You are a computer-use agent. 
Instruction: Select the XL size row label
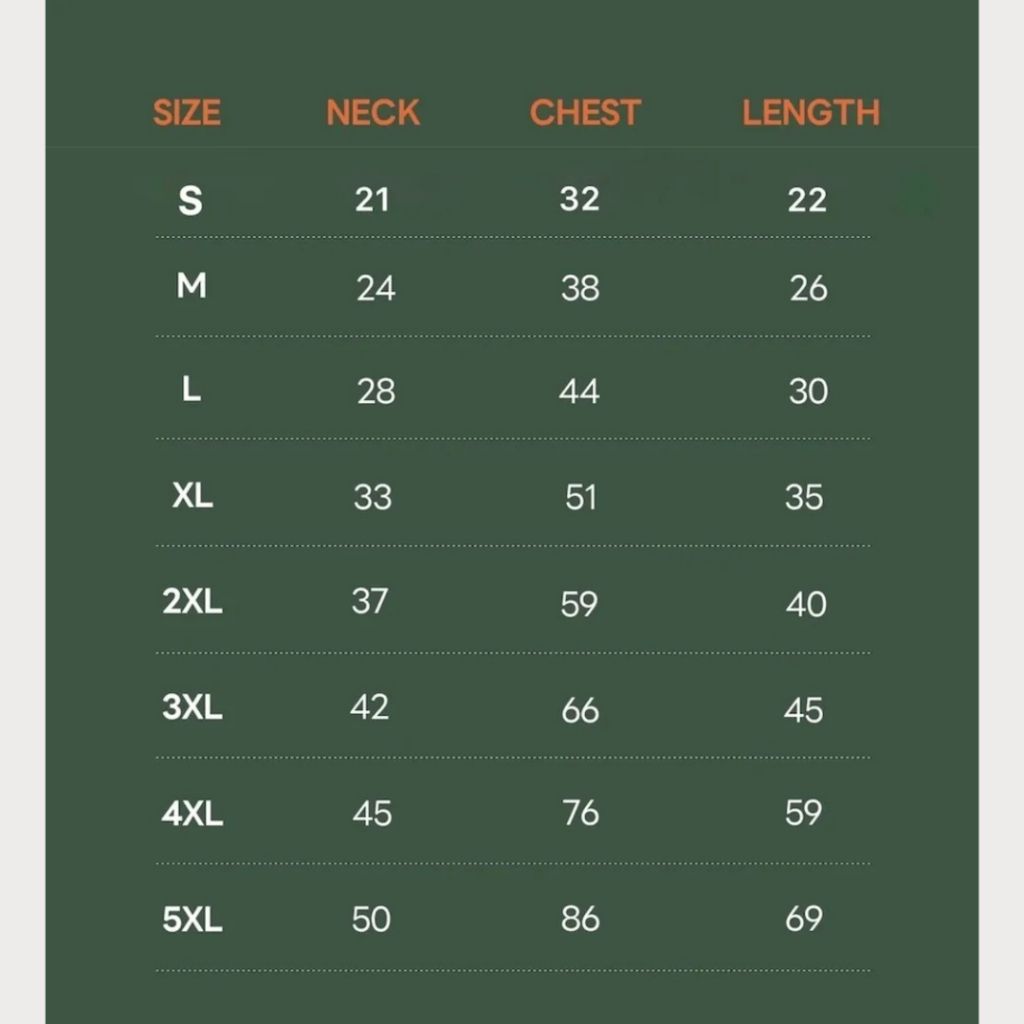click(x=192, y=496)
